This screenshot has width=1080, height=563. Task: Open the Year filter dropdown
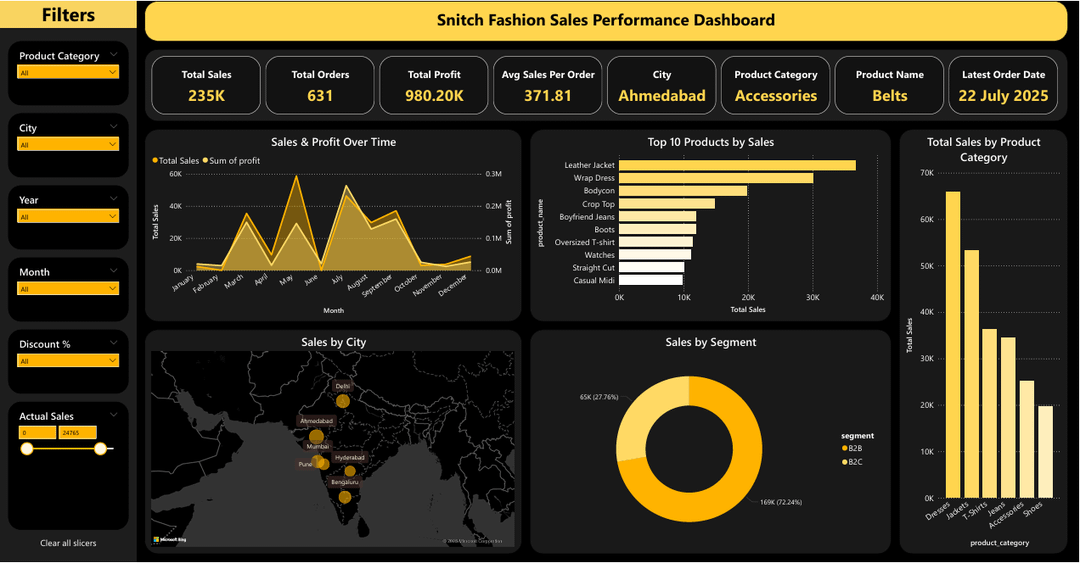[68, 216]
